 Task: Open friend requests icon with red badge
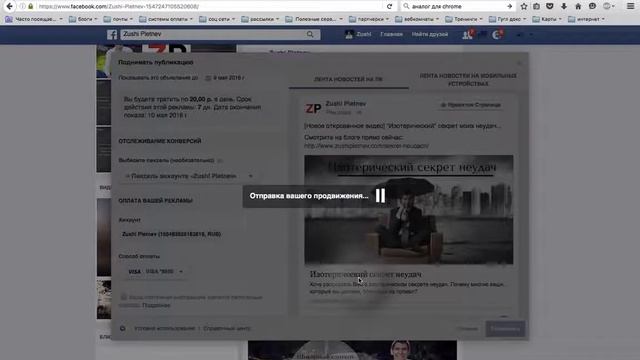468,35
